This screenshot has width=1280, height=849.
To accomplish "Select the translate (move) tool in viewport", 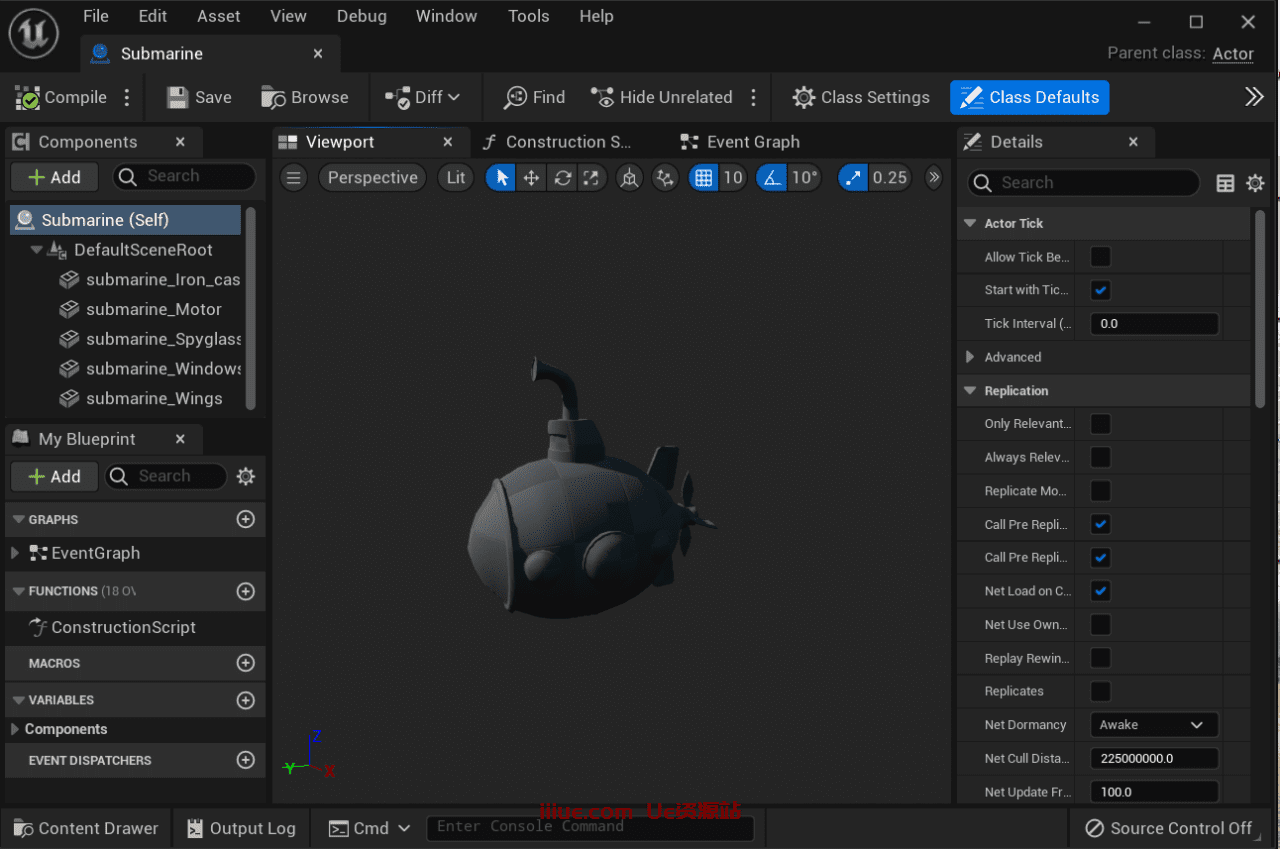I will click(531, 178).
